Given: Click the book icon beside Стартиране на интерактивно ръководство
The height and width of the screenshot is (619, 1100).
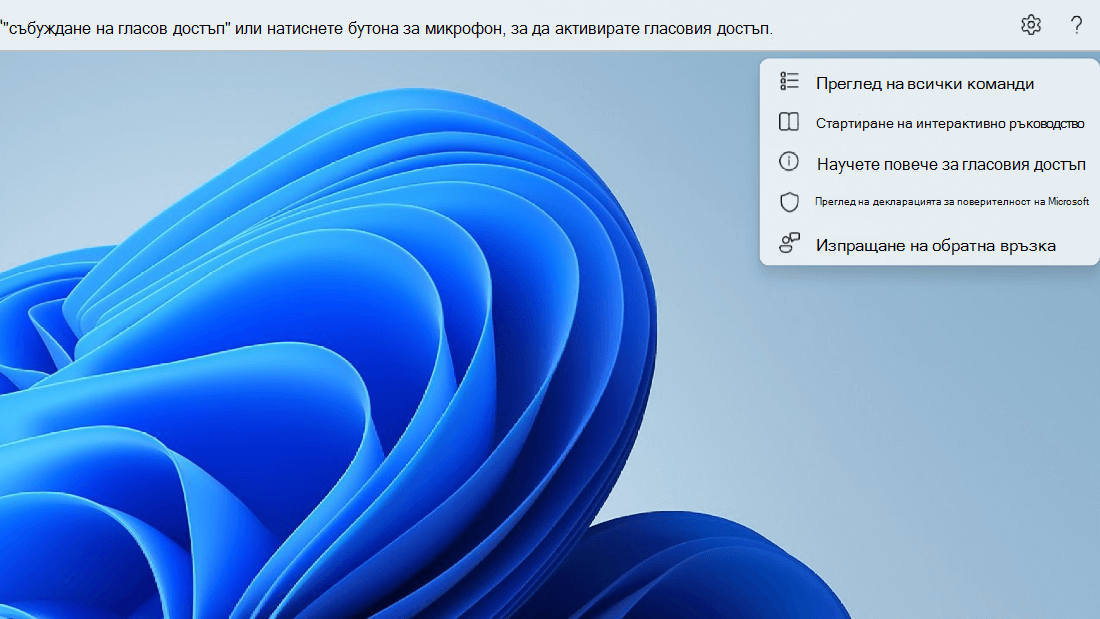Looking at the screenshot, I should (789, 121).
